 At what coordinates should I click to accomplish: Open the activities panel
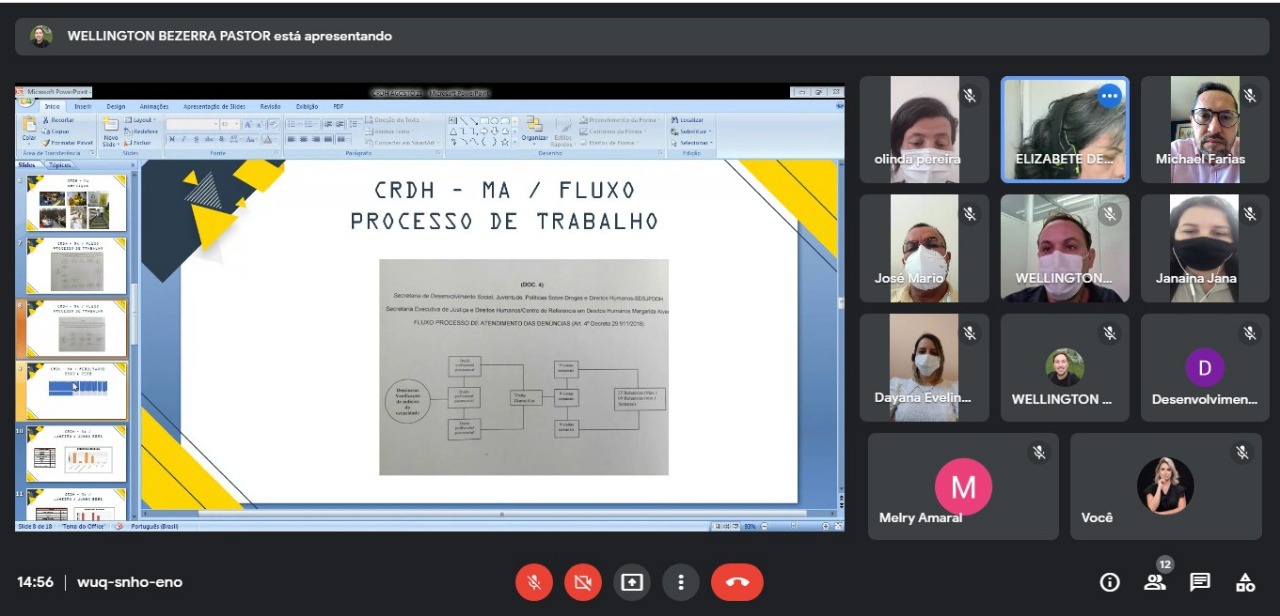click(x=1245, y=582)
